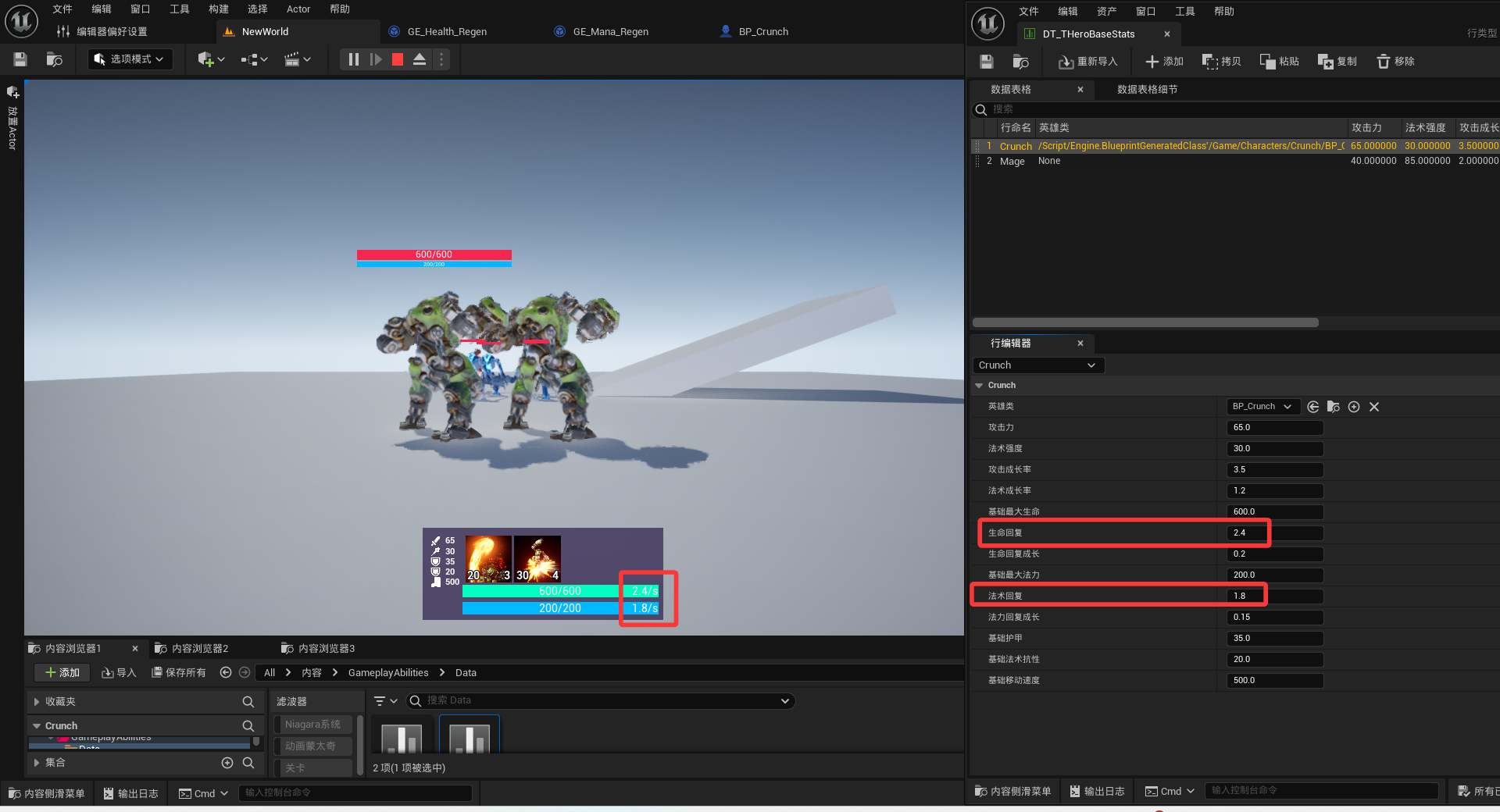
Task: Open content browser from main toolbar icon
Action: tap(55, 59)
